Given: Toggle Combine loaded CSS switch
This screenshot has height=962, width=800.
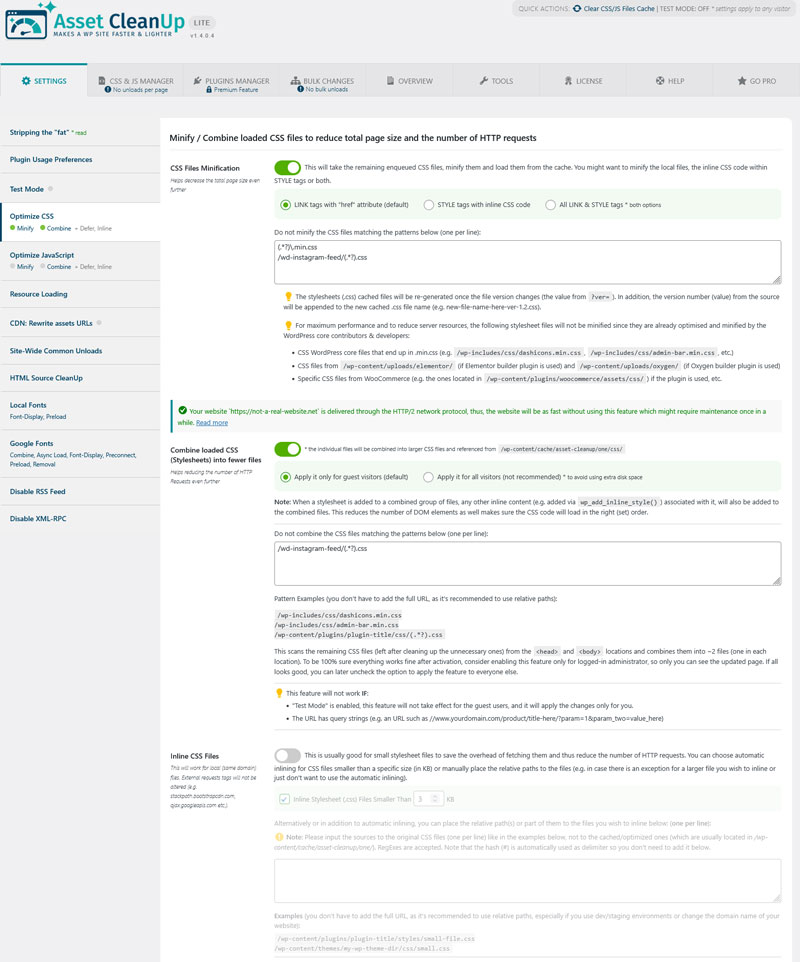Looking at the screenshot, I should (x=287, y=449).
